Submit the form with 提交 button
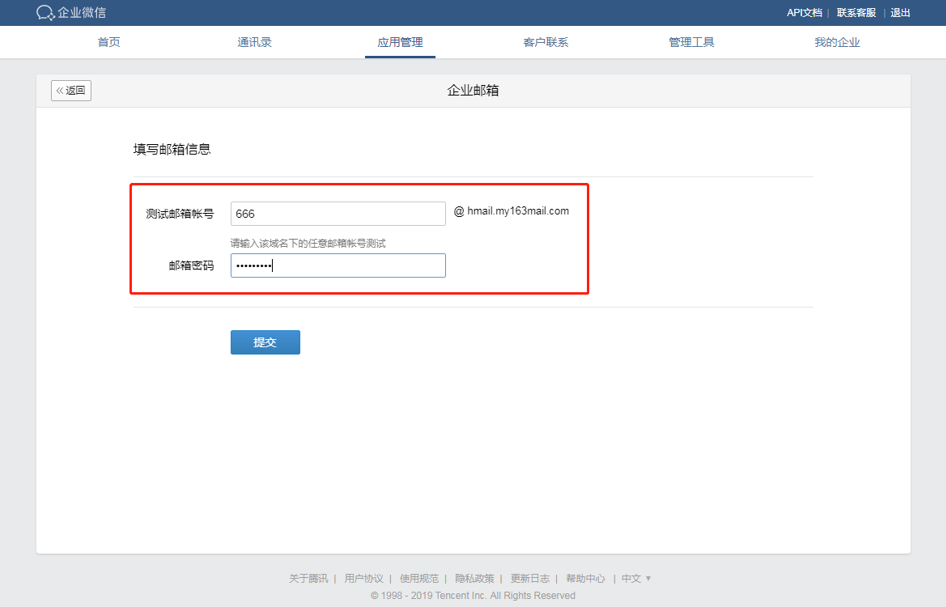 265,342
